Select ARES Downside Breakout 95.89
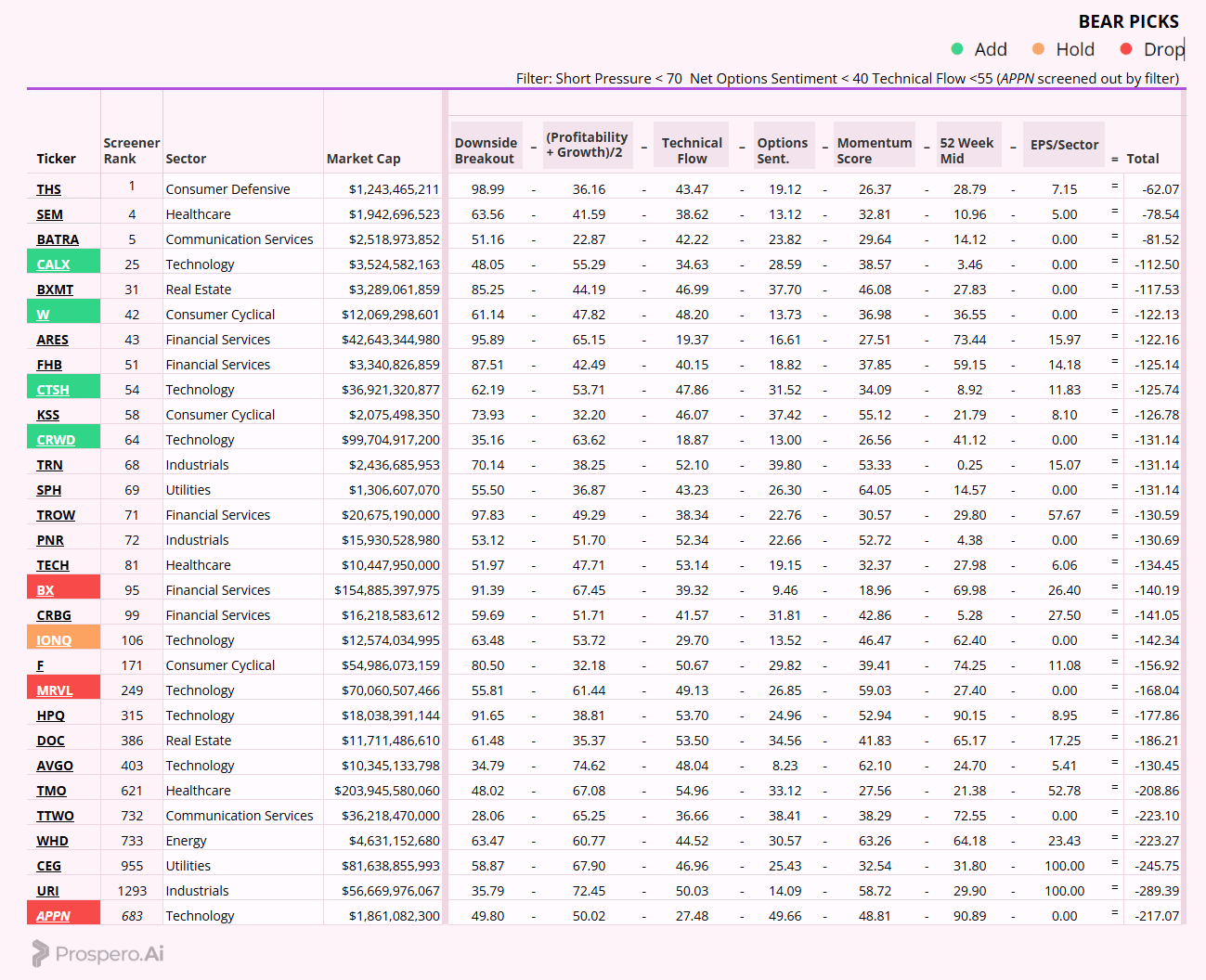Screen dimensions: 1206x980 click(487, 340)
